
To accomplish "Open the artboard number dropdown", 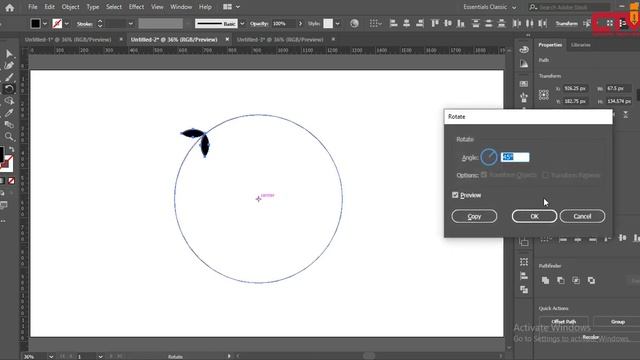I will coord(100,356).
